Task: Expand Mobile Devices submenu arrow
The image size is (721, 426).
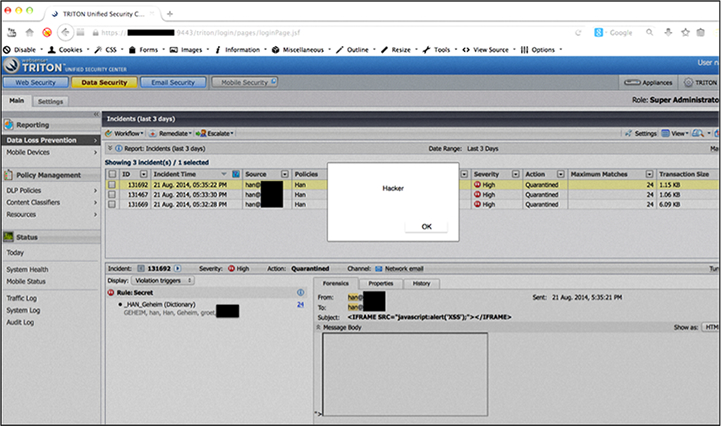Action: click(x=95, y=153)
